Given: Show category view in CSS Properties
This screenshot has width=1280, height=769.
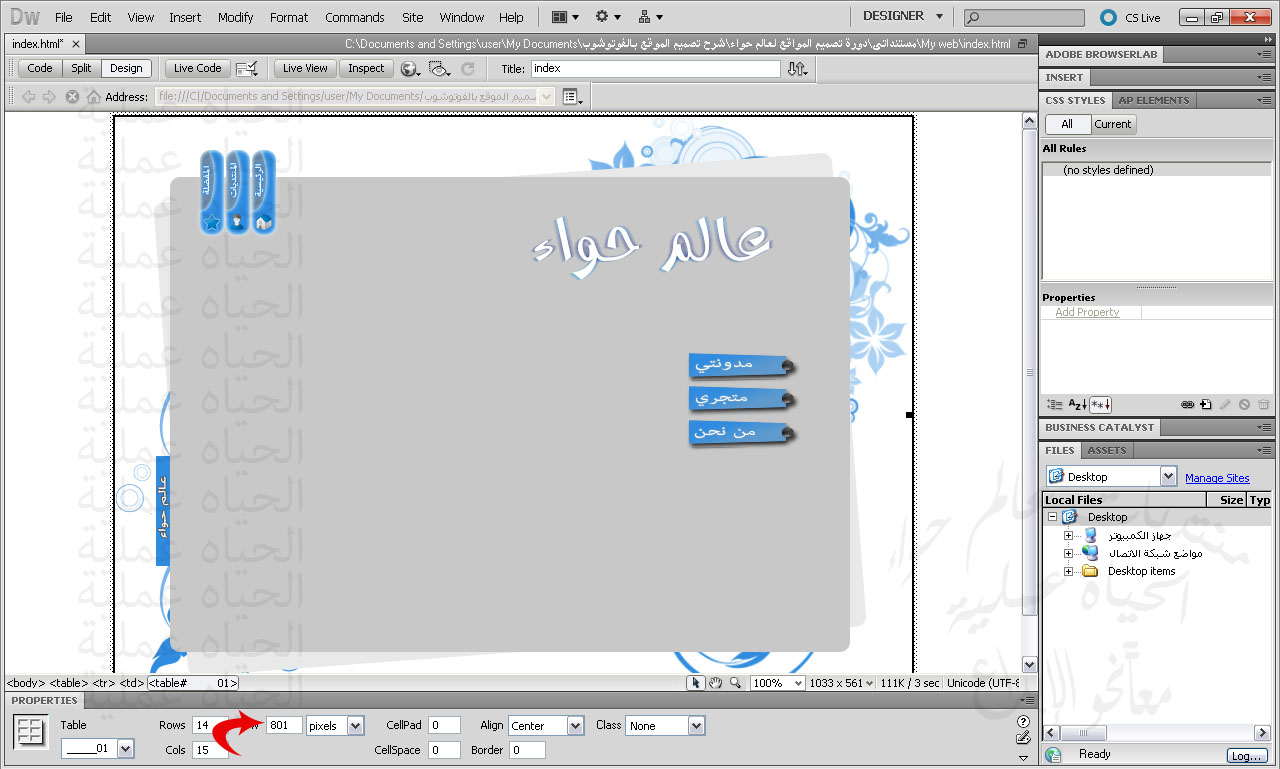Looking at the screenshot, I should pyautogui.click(x=1055, y=405).
